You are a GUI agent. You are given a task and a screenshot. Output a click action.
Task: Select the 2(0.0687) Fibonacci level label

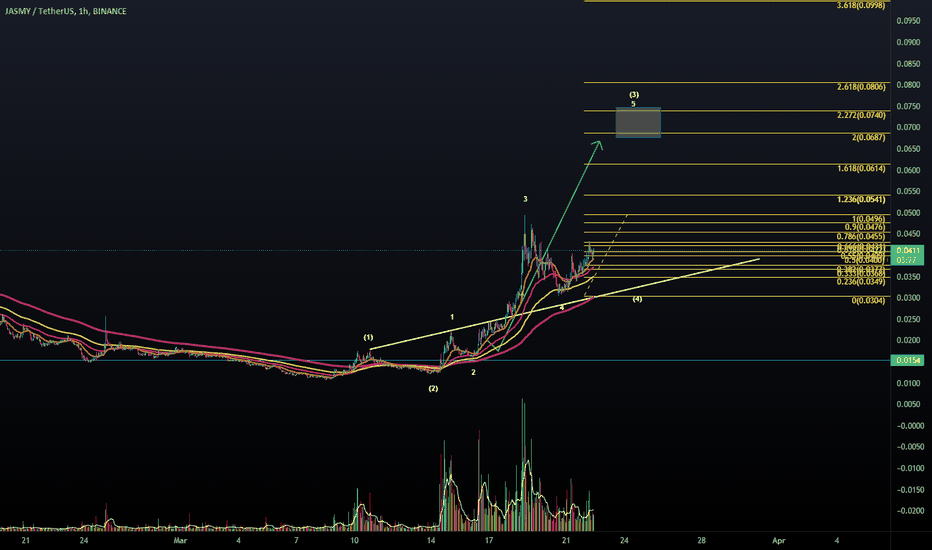[x=868, y=137]
